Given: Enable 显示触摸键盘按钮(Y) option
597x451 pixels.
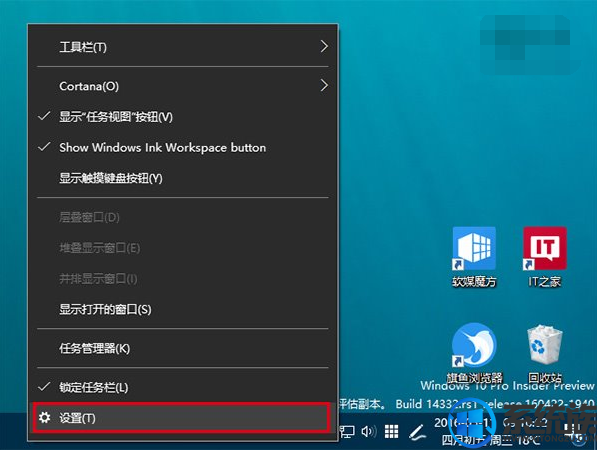Looking at the screenshot, I should (183, 178).
